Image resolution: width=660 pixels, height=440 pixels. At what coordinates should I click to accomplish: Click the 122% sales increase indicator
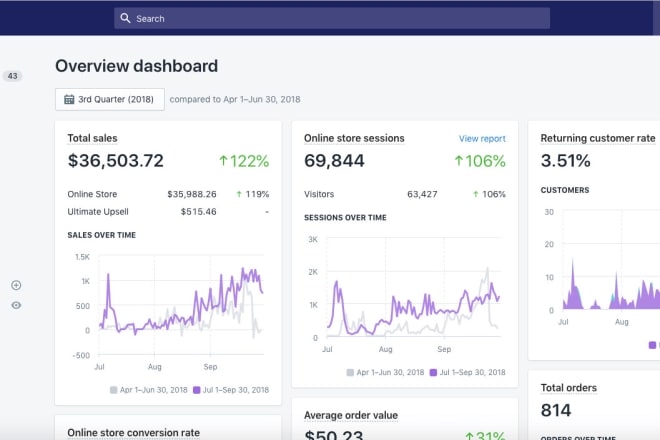tap(244, 161)
